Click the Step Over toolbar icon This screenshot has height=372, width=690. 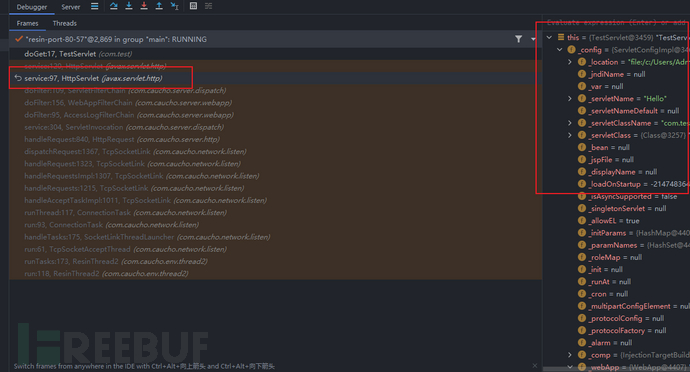(x=114, y=6)
